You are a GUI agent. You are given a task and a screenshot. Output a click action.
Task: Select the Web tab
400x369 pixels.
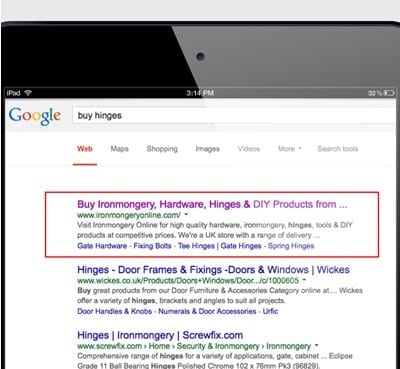[x=85, y=149]
